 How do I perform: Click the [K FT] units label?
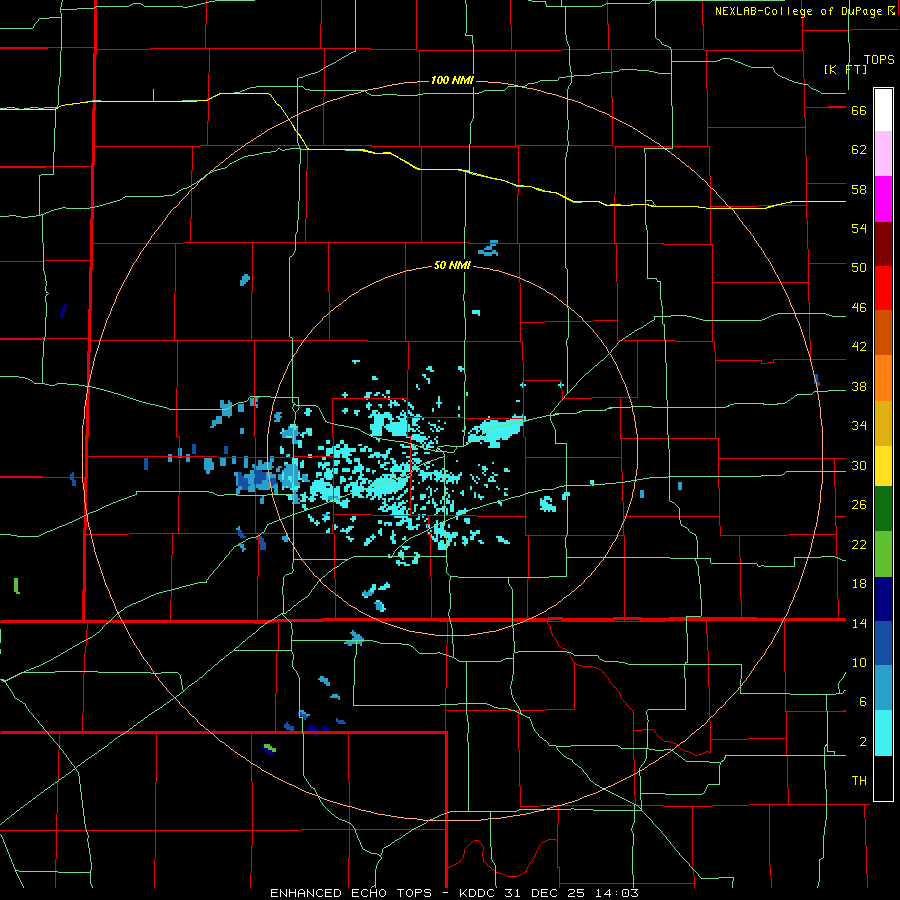[x=845, y=69]
